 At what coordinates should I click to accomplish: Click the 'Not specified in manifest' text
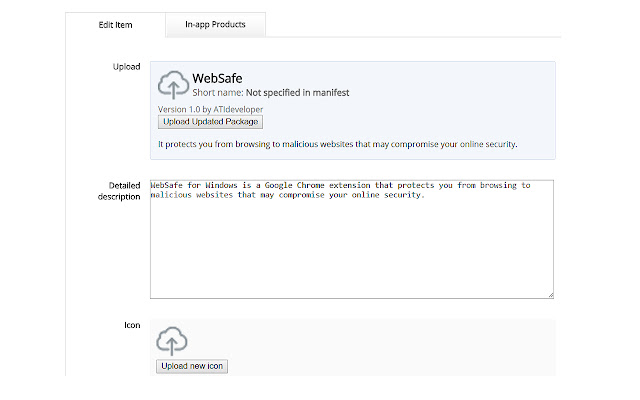(298, 93)
